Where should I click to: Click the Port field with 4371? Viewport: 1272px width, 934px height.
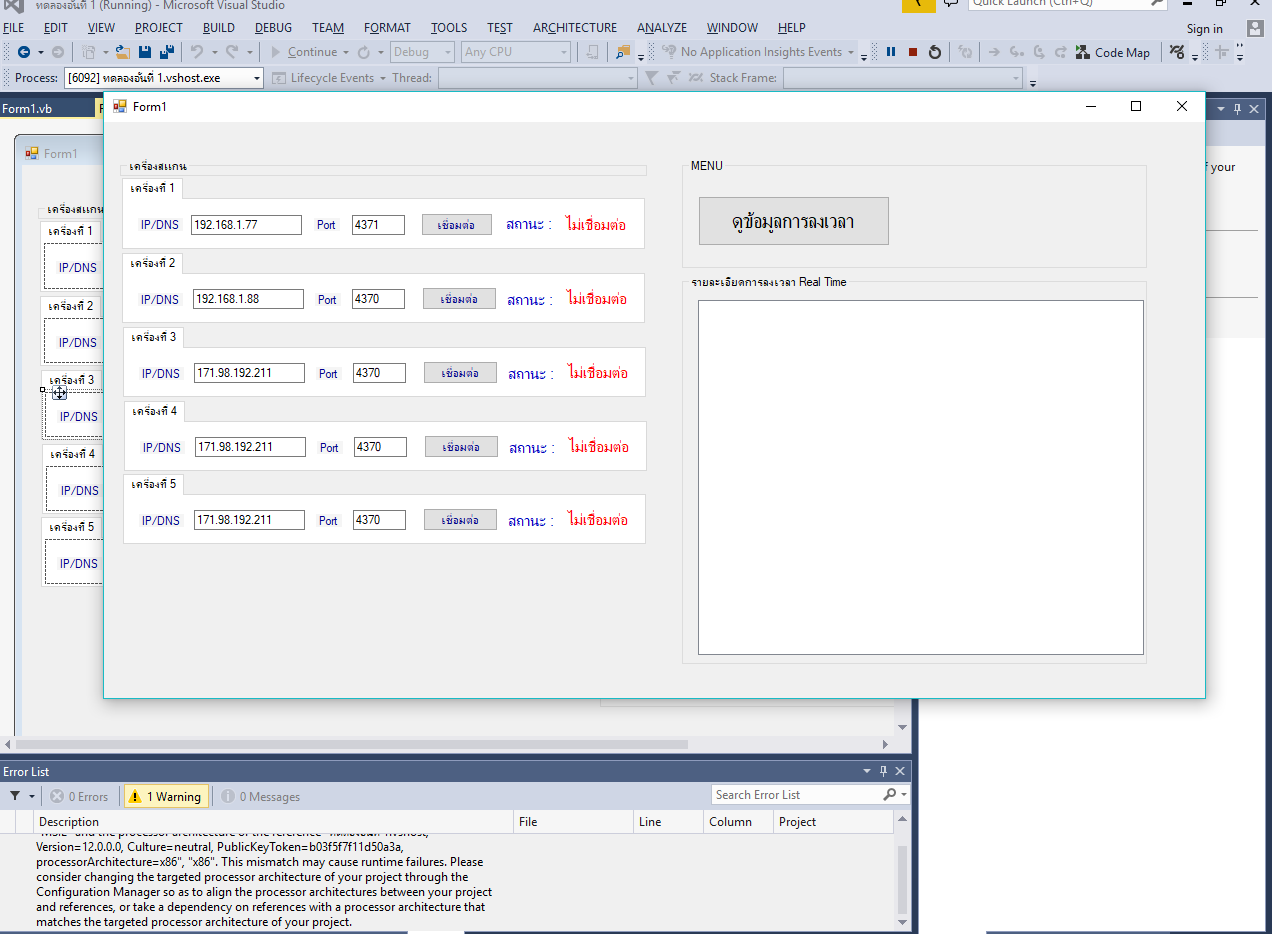(378, 225)
